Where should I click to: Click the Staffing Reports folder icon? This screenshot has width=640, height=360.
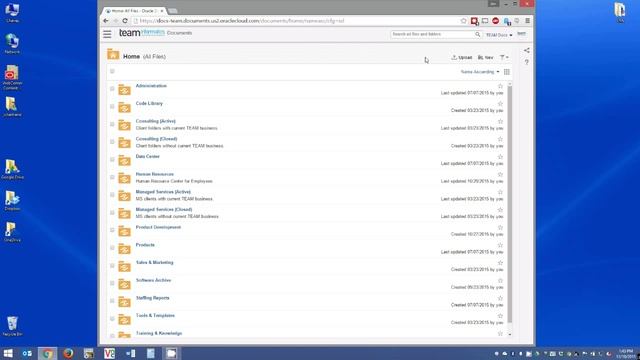124,301
